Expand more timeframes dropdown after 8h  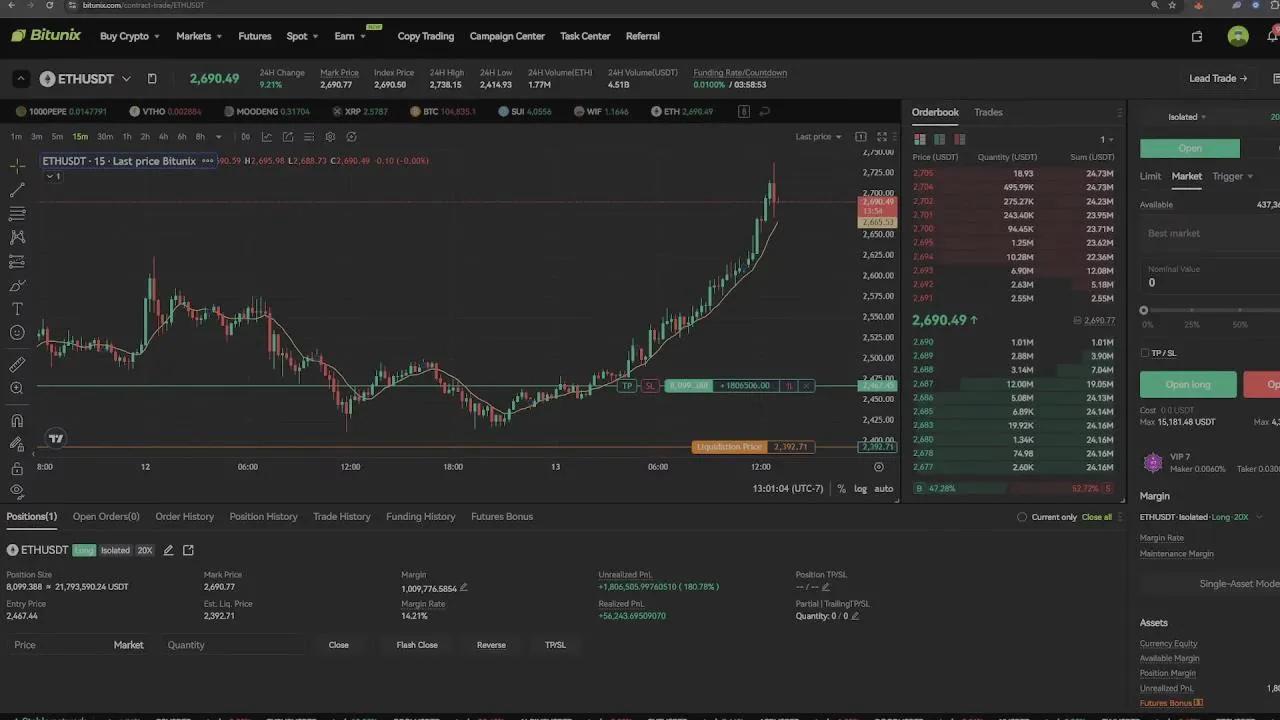click(x=218, y=137)
